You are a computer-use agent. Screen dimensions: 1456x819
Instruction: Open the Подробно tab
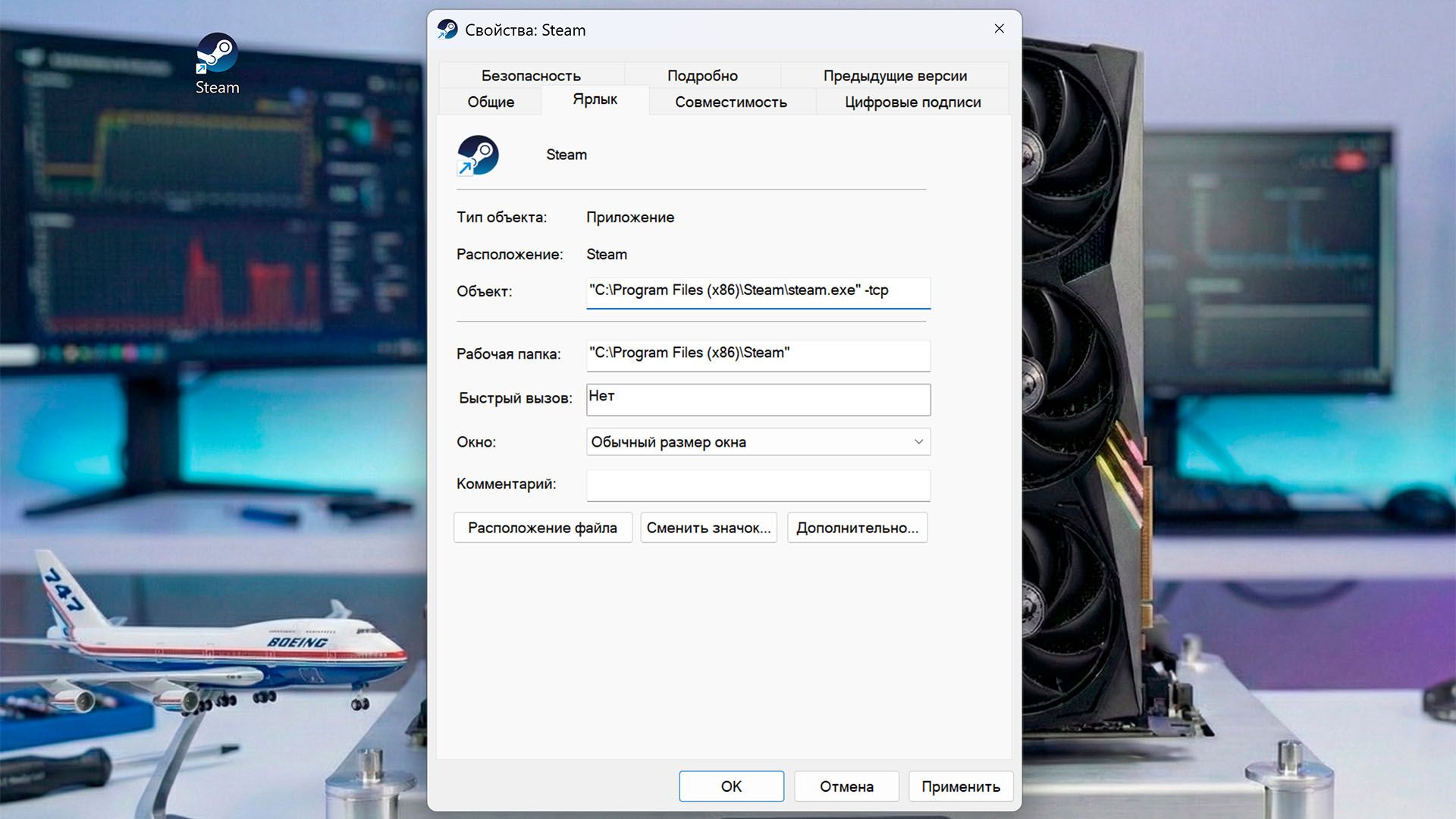click(x=702, y=76)
